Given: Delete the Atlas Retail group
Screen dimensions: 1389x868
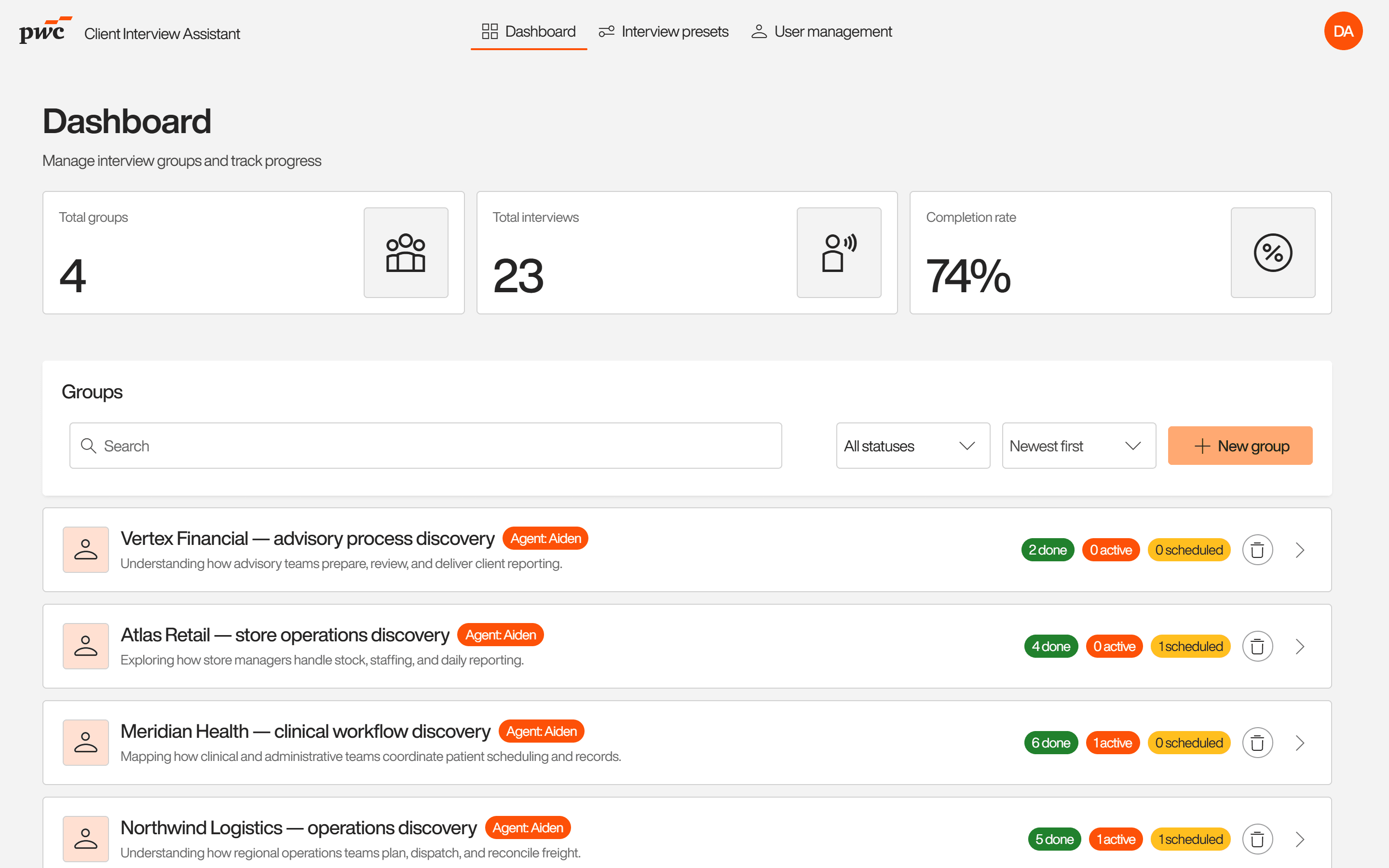Looking at the screenshot, I should click(x=1257, y=646).
